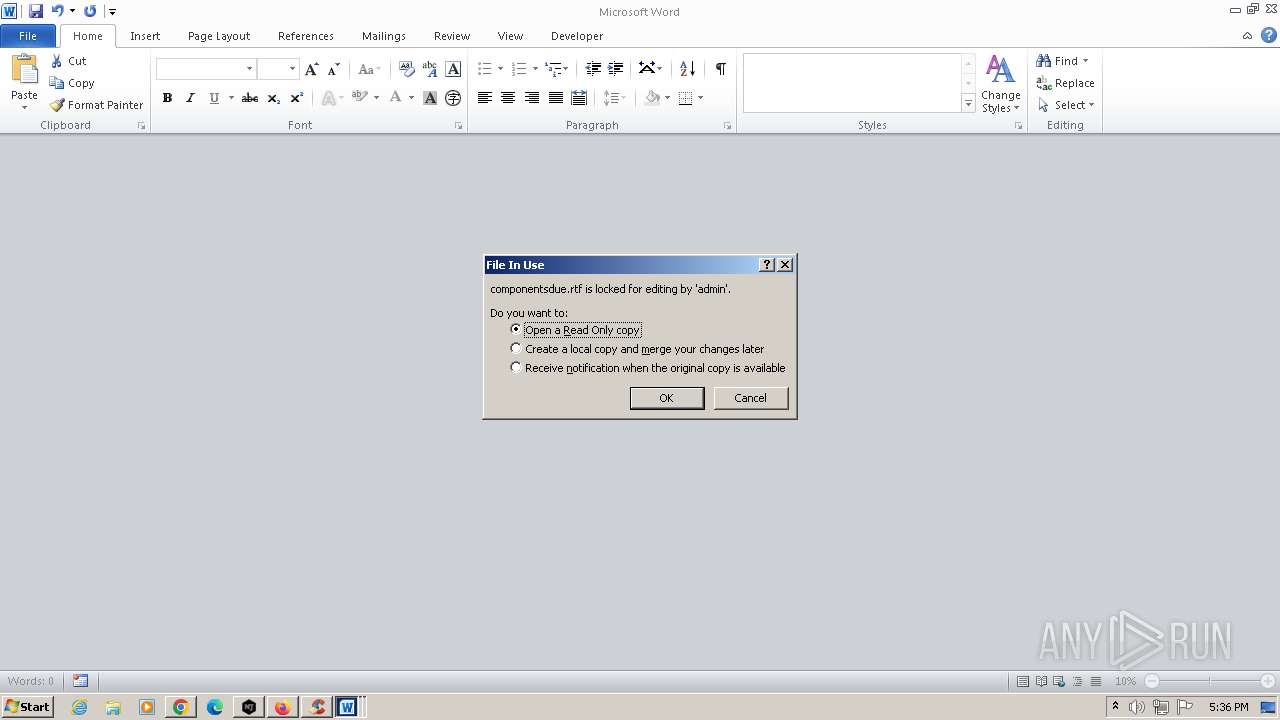Image resolution: width=1280 pixels, height=720 pixels.
Task: Open Google Chrome from the taskbar
Action: click(x=181, y=707)
